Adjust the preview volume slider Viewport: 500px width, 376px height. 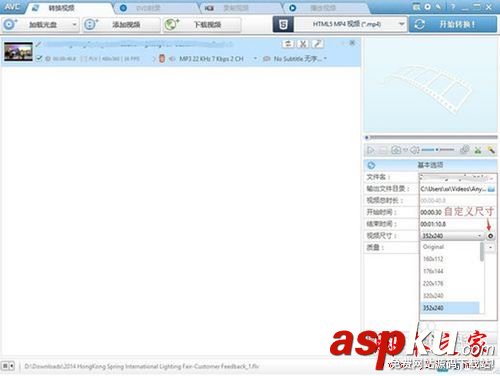pos(438,150)
